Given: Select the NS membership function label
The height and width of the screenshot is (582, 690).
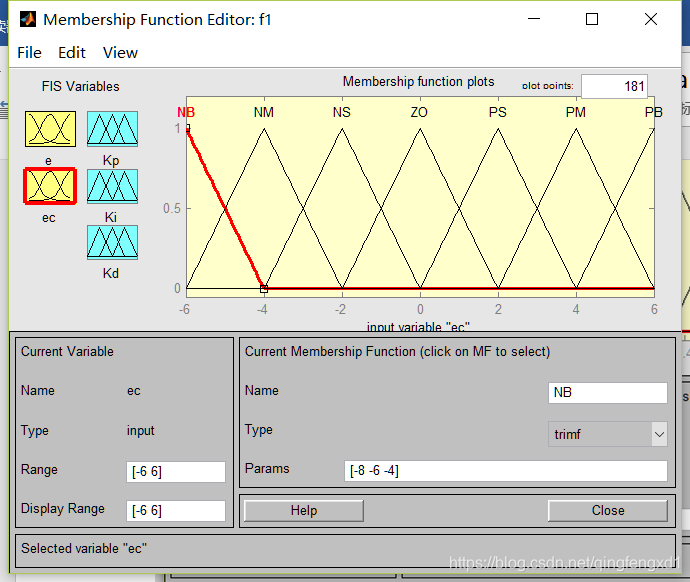Looking at the screenshot, I should pos(341,113).
